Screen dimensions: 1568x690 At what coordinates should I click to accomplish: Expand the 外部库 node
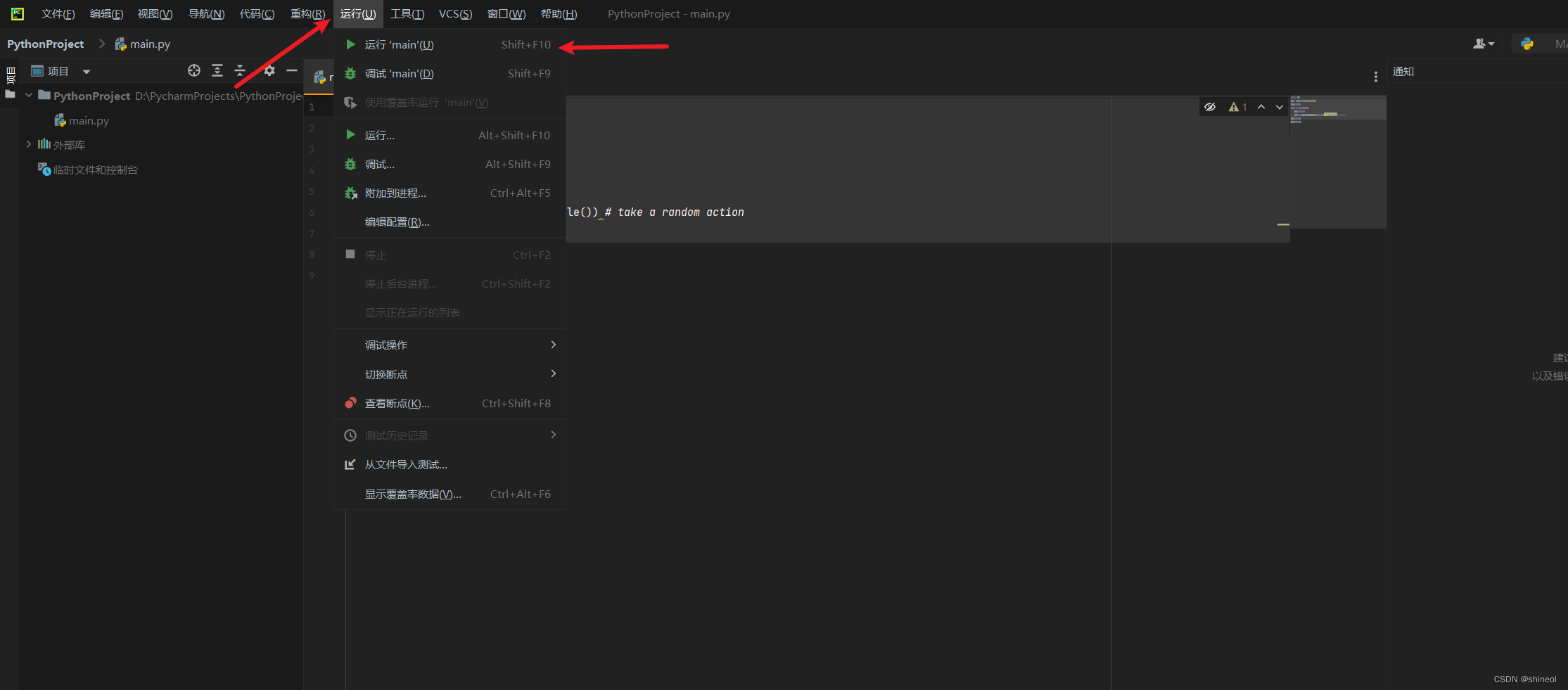tap(29, 144)
